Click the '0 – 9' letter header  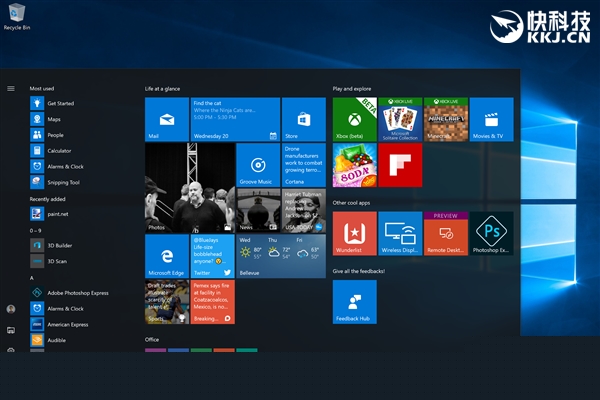(35, 230)
